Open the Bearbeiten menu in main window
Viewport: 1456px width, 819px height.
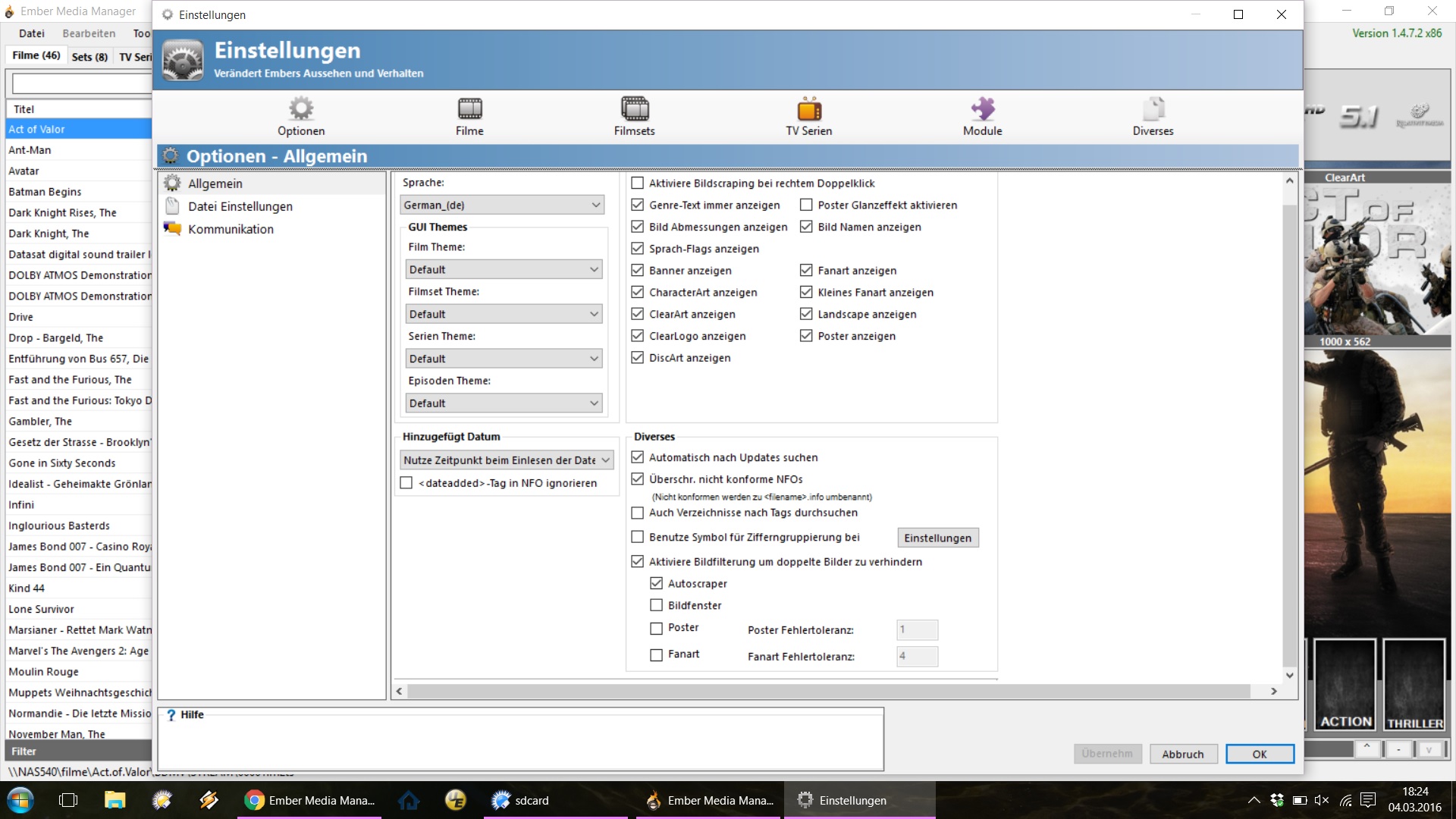pyautogui.click(x=89, y=33)
